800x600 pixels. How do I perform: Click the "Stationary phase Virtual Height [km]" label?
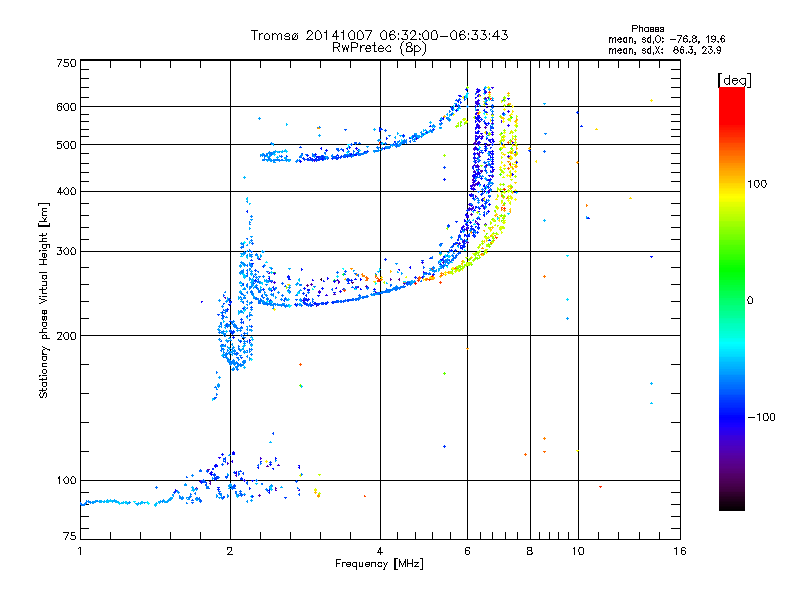click(x=44, y=300)
